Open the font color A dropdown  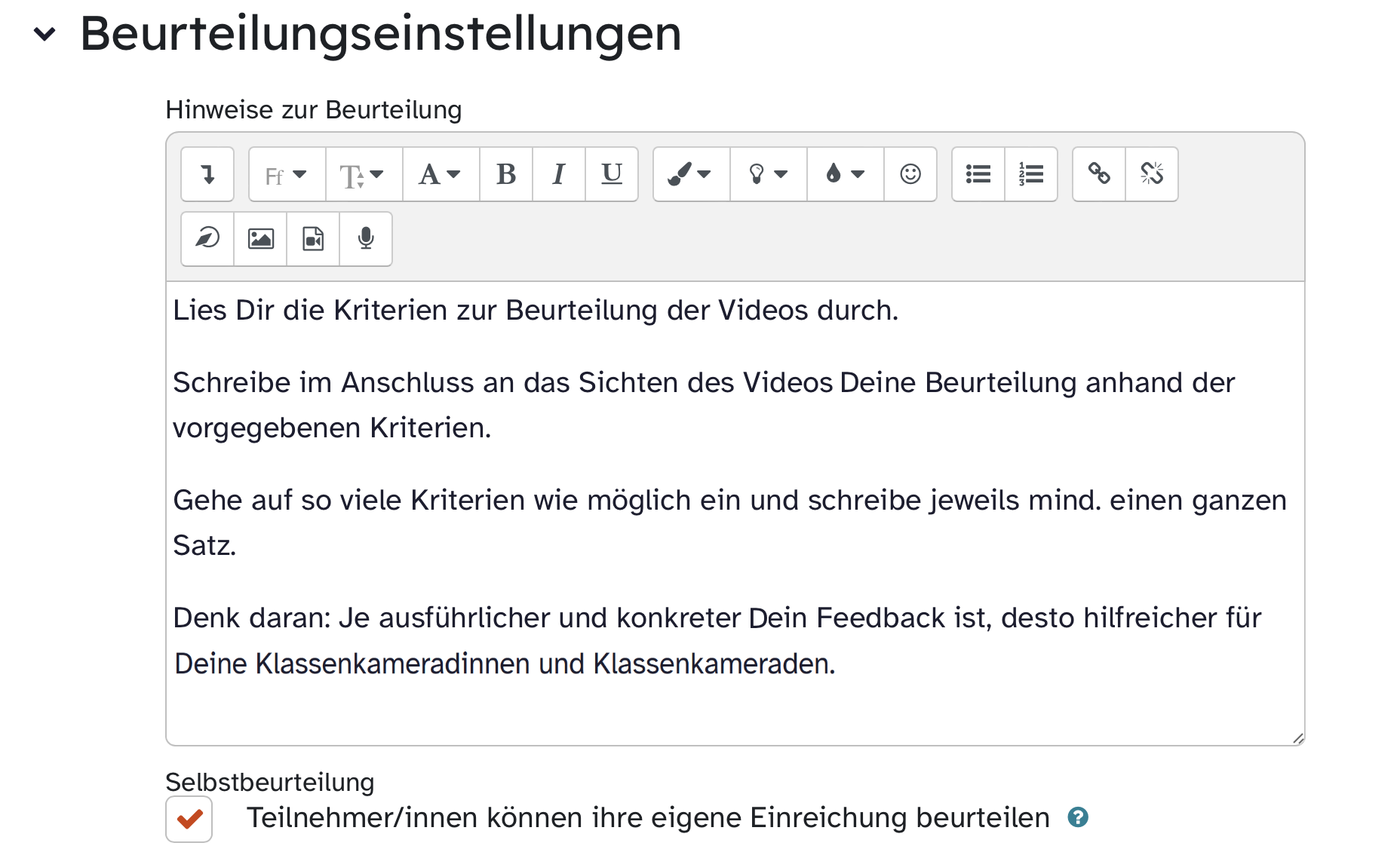(441, 174)
